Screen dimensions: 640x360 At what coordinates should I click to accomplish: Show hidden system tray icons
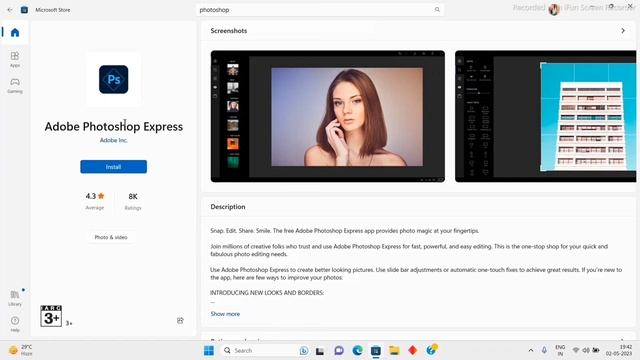(531, 350)
